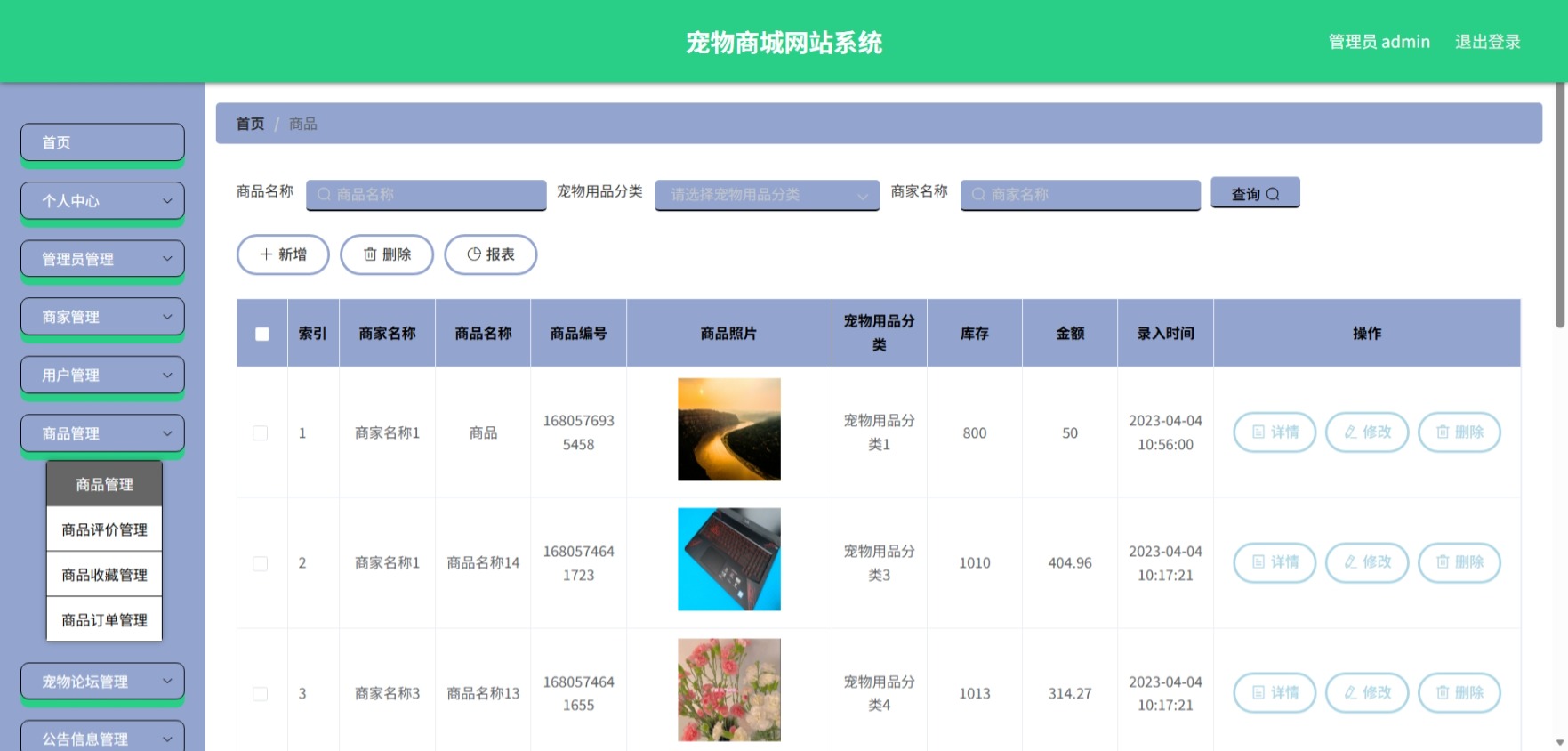Click the magnifier icon in 查询 button
Viewport: 1568px width, 751px height.
(1273, 194)
